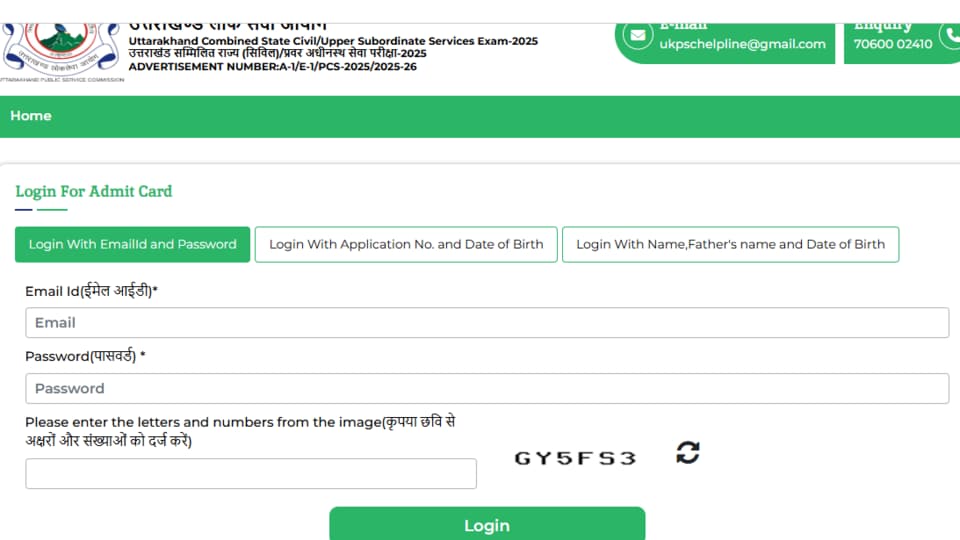
Task: Click the envelope email icon in header
Action: [x=637, y=35]
